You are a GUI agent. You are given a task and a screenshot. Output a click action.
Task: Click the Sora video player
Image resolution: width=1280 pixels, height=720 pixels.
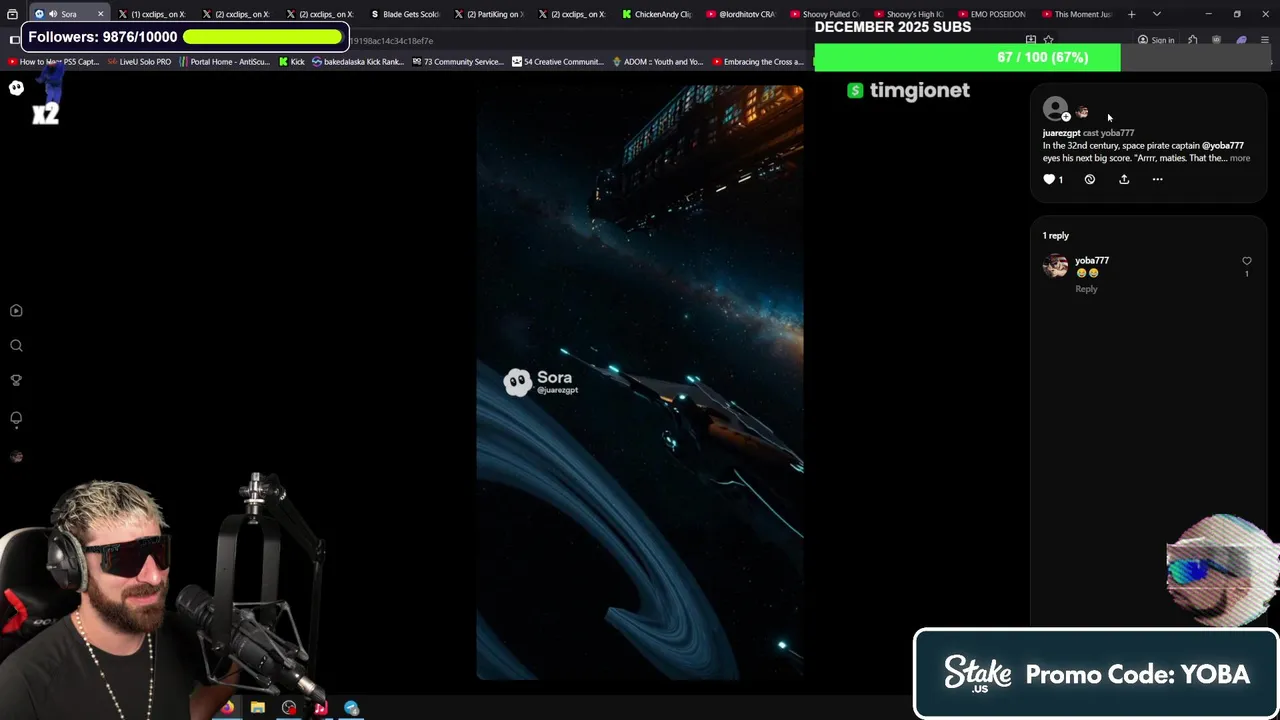tap(639, 382)
